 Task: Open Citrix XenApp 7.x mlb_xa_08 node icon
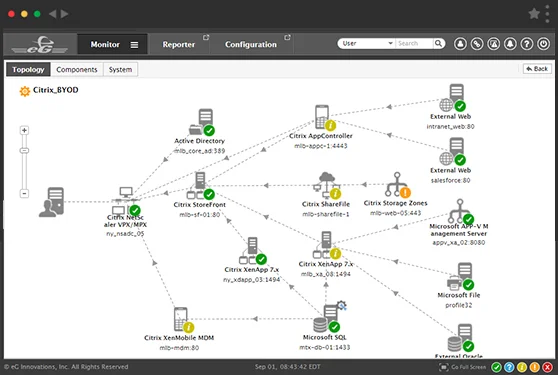point(327,245)
